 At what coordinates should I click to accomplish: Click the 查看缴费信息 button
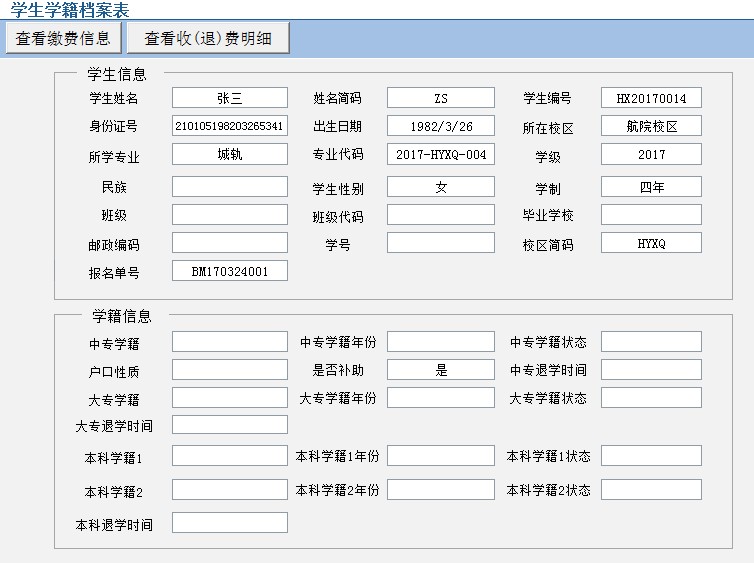pos(63,38)
